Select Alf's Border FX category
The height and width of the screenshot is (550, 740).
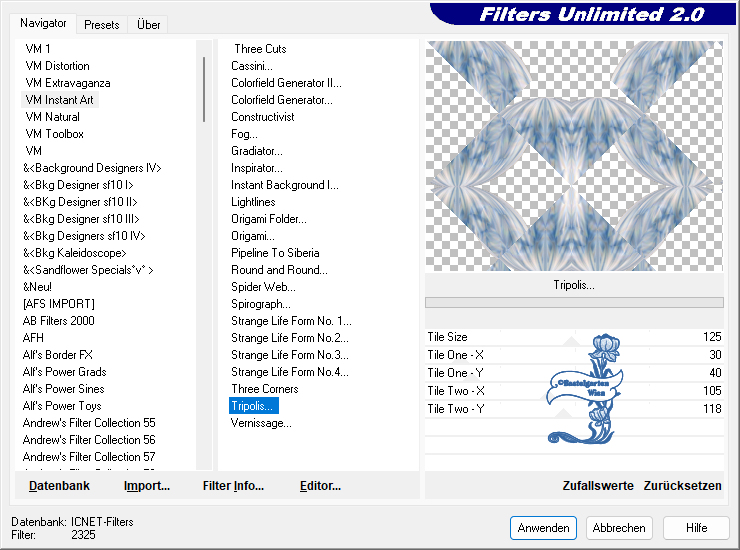58,355
